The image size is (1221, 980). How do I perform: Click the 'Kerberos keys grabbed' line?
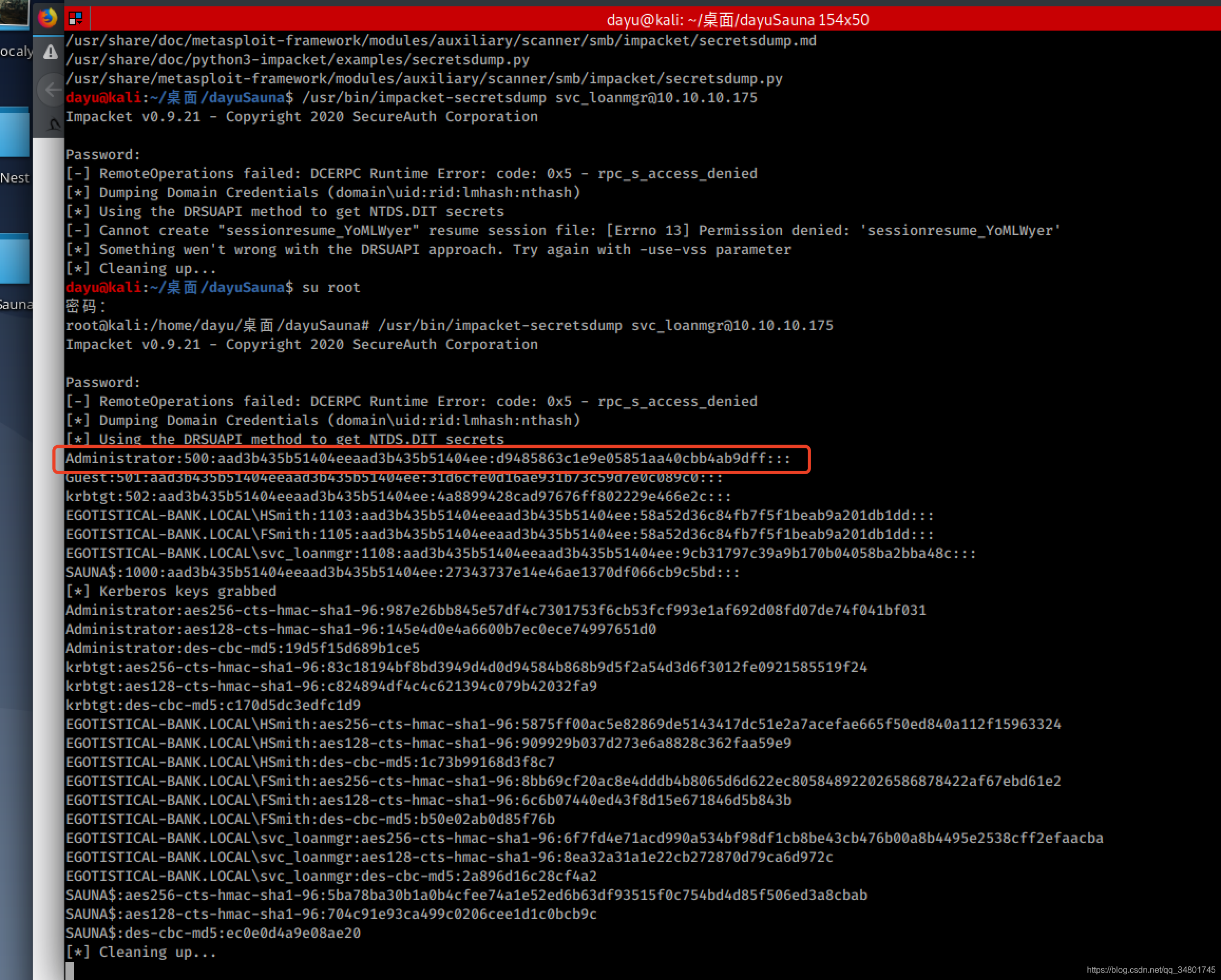171,592
